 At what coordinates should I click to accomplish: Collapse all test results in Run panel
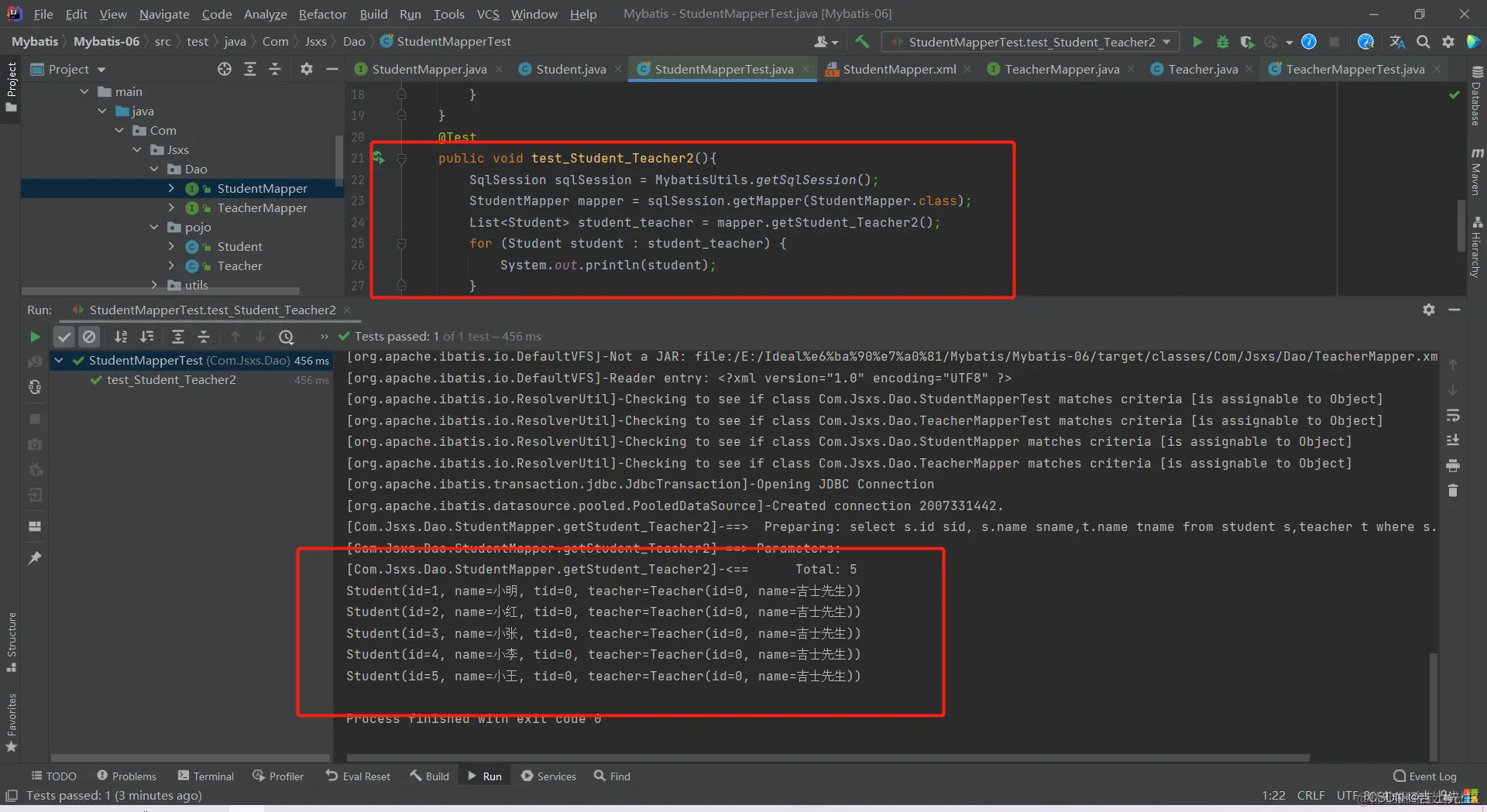point(204,337)
